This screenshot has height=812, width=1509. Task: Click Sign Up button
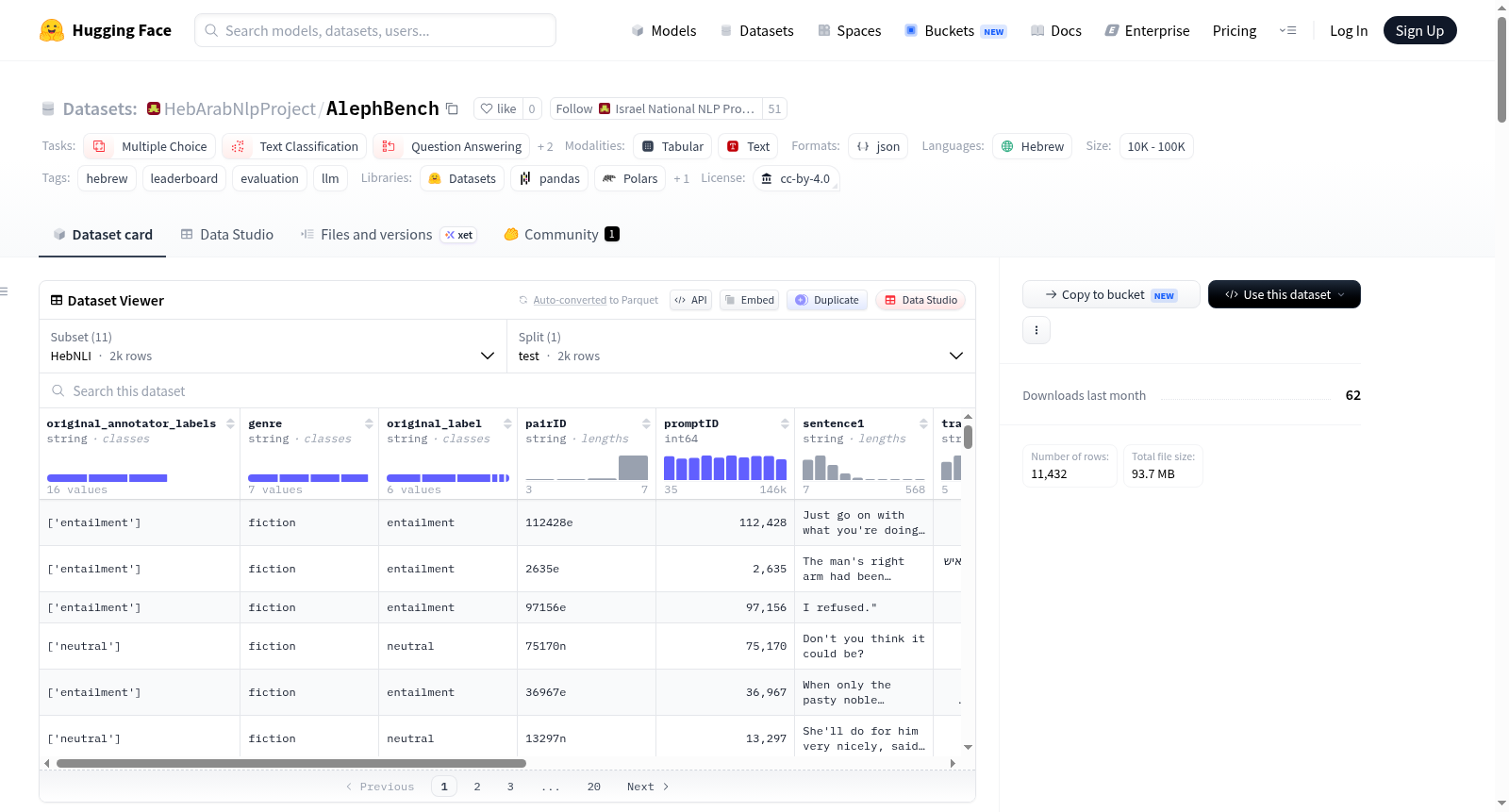click(1419, 30)
